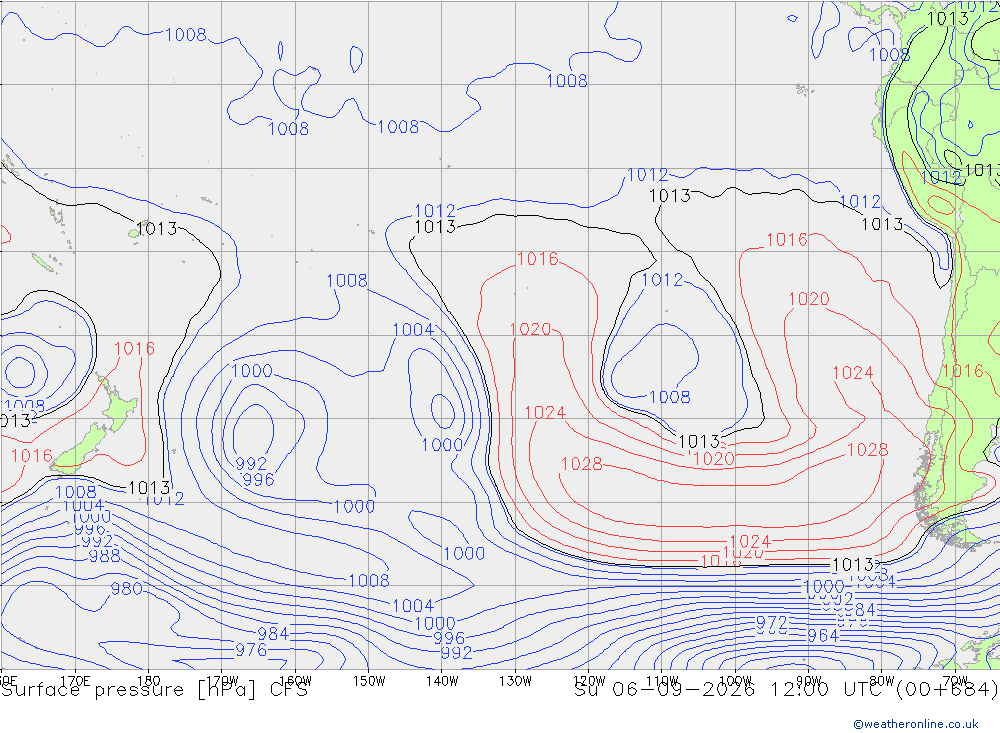The width and height of the screenshot is (1000, 733).
Task: Click the red 1020 label beside the 1016 at 130W
Action: click(531, 329)
